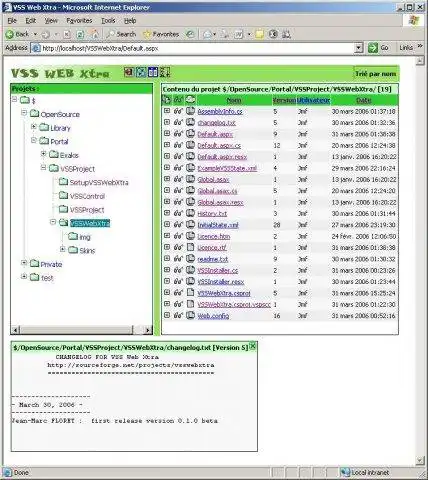
Task: Click the second teal VSS Web Xtra header icon
Action: click(141, 72)
